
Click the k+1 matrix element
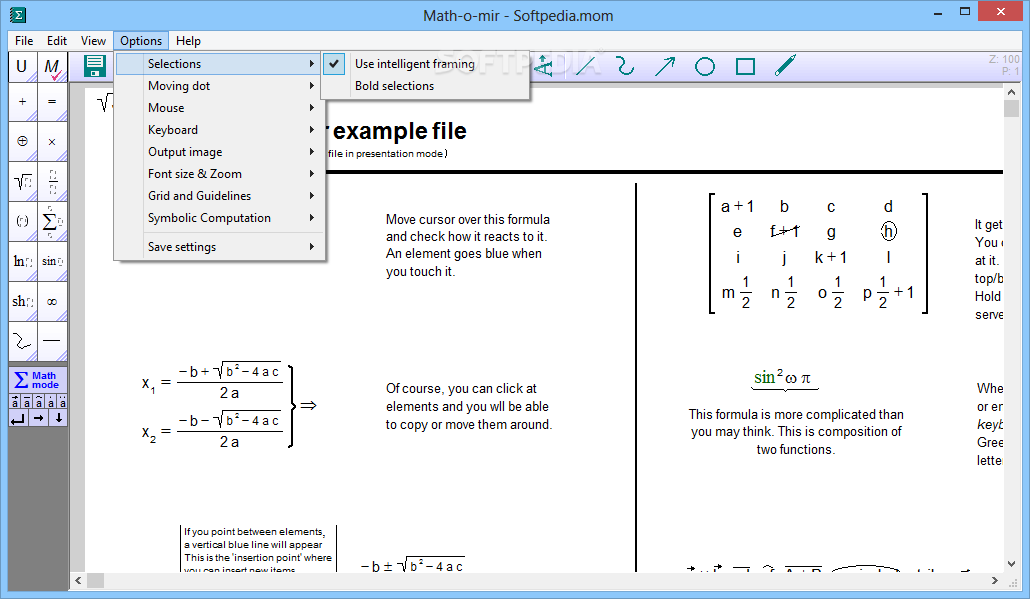(x=831, y=257)
